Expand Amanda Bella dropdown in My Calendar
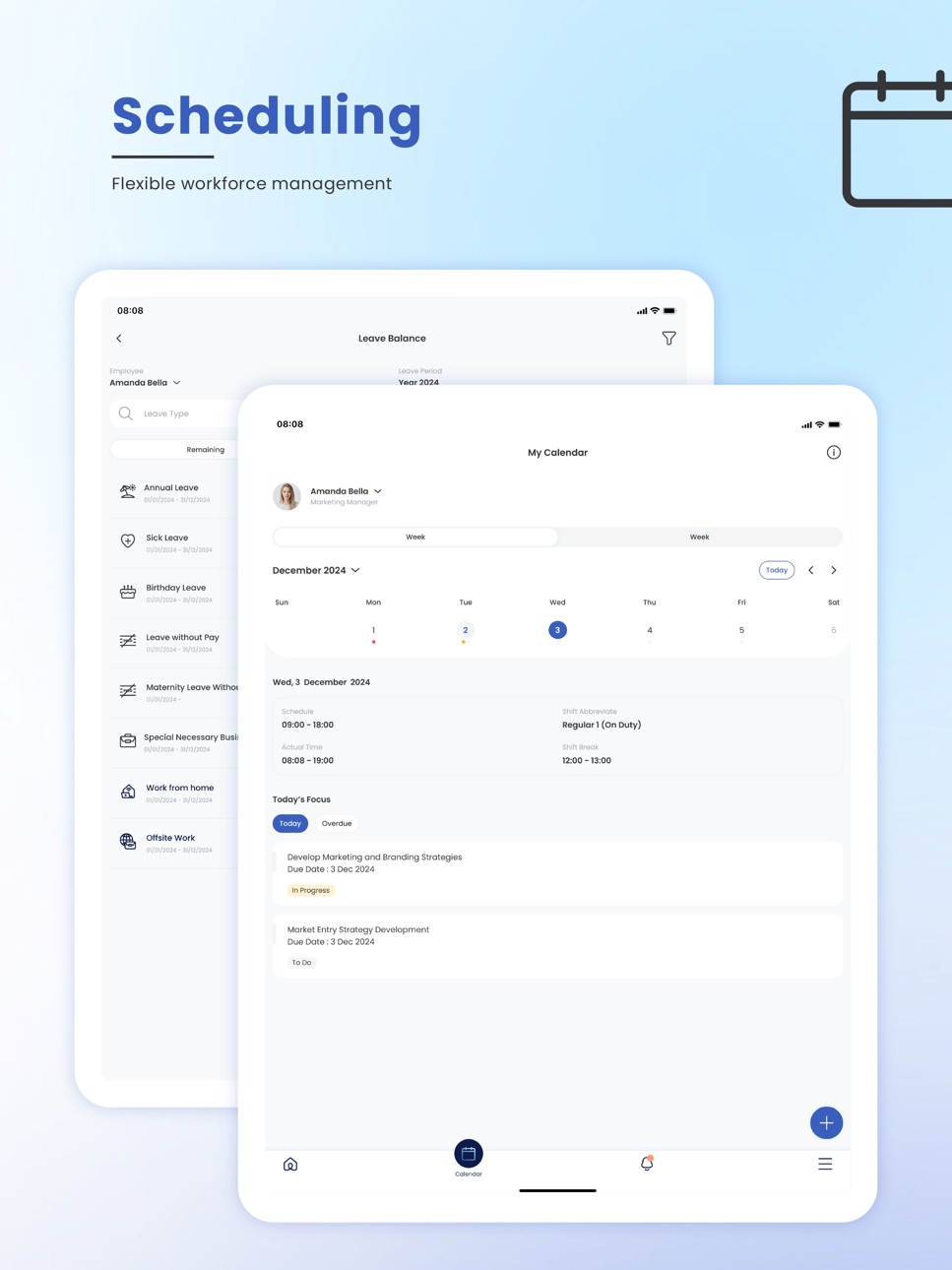The image size is (952, 1270). pos(346,491)
